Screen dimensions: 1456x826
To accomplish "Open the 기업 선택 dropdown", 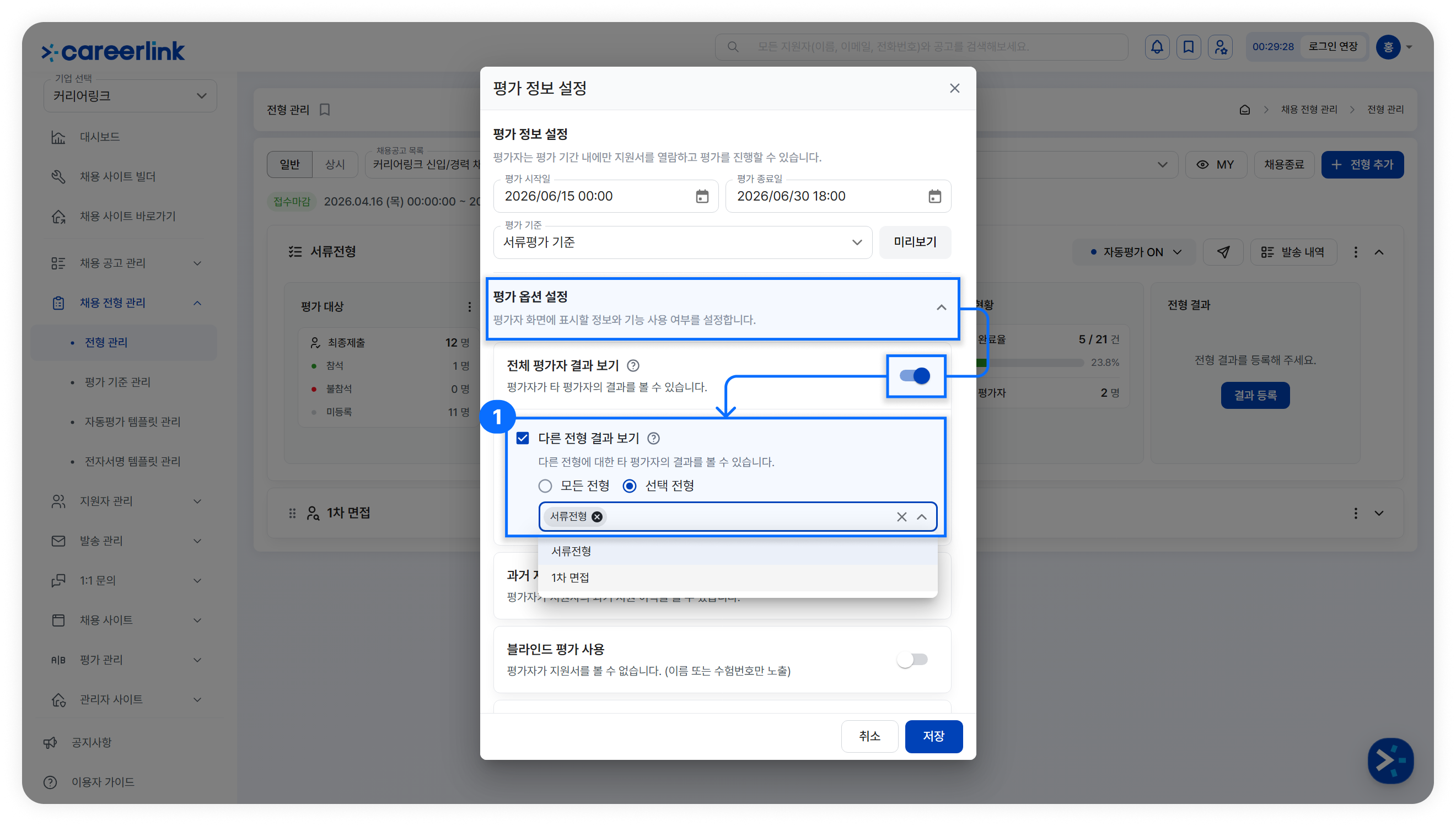I will click(x=130, y=95).
